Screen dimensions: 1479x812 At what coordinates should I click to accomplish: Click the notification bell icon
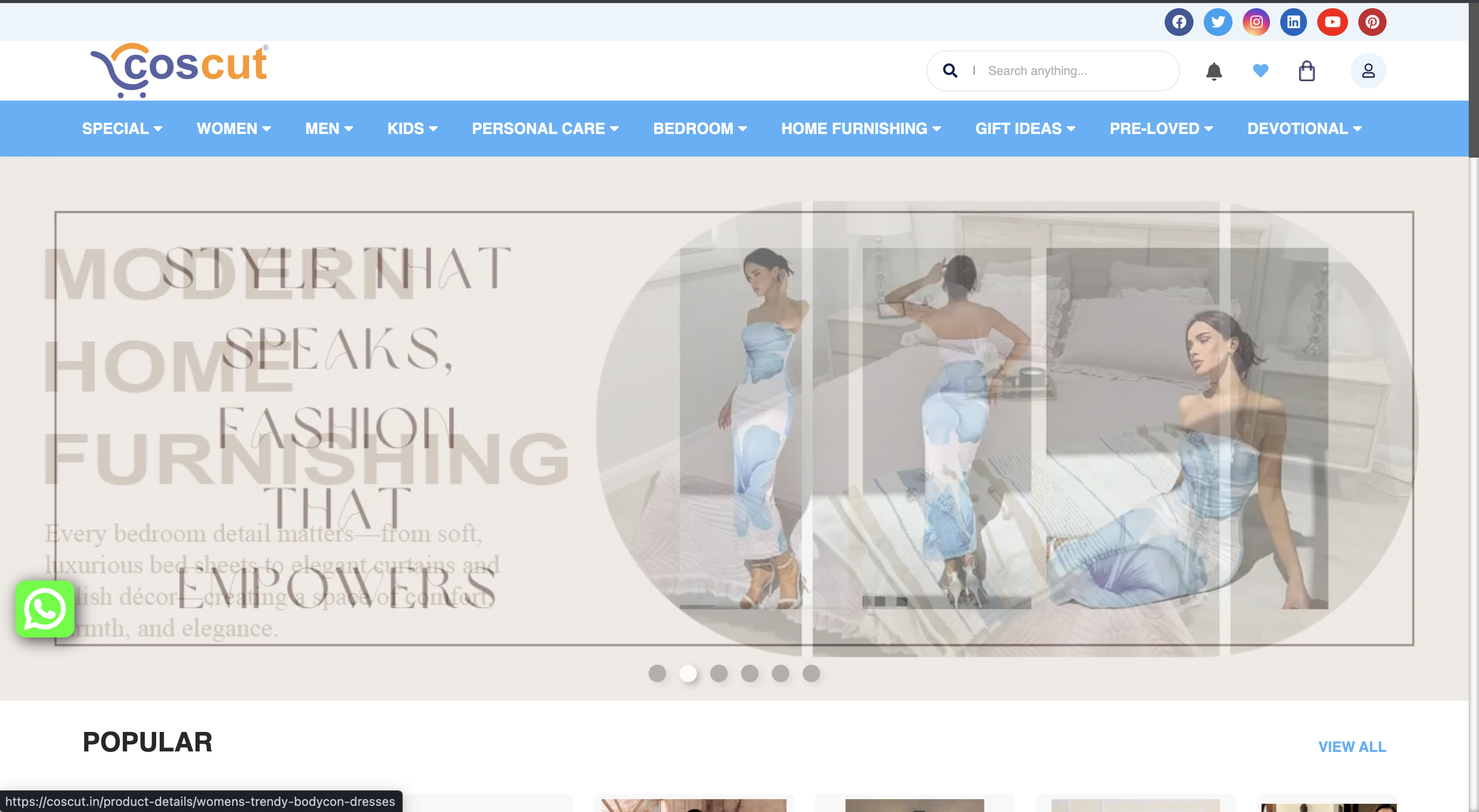1213,71
